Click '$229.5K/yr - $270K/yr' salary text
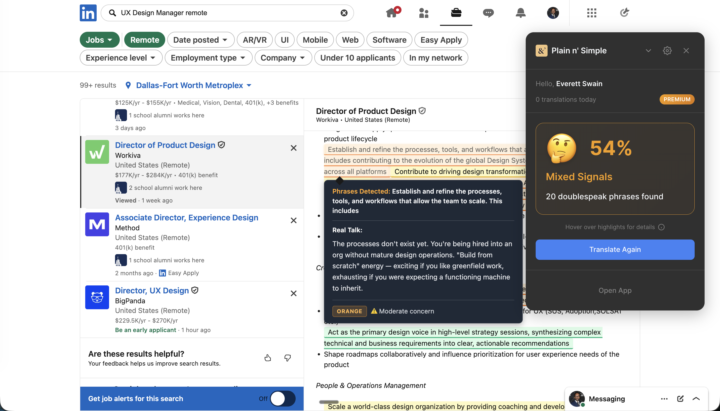 coord(146,321)
